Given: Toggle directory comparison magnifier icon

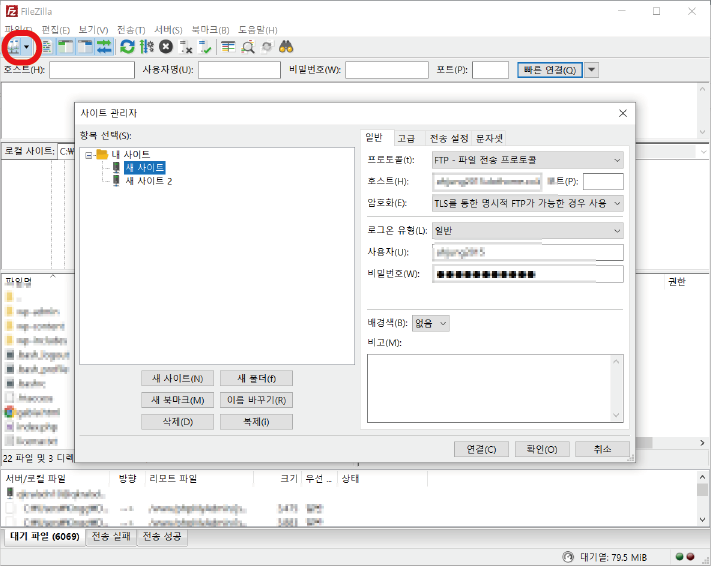Looking at the screenshot, I should (248, 47).
